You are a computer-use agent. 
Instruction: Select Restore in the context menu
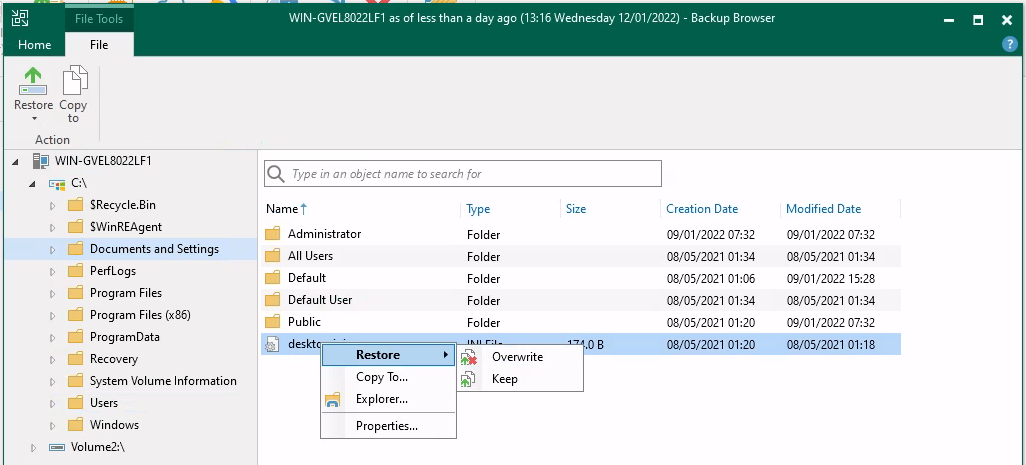tap(389, 354)
